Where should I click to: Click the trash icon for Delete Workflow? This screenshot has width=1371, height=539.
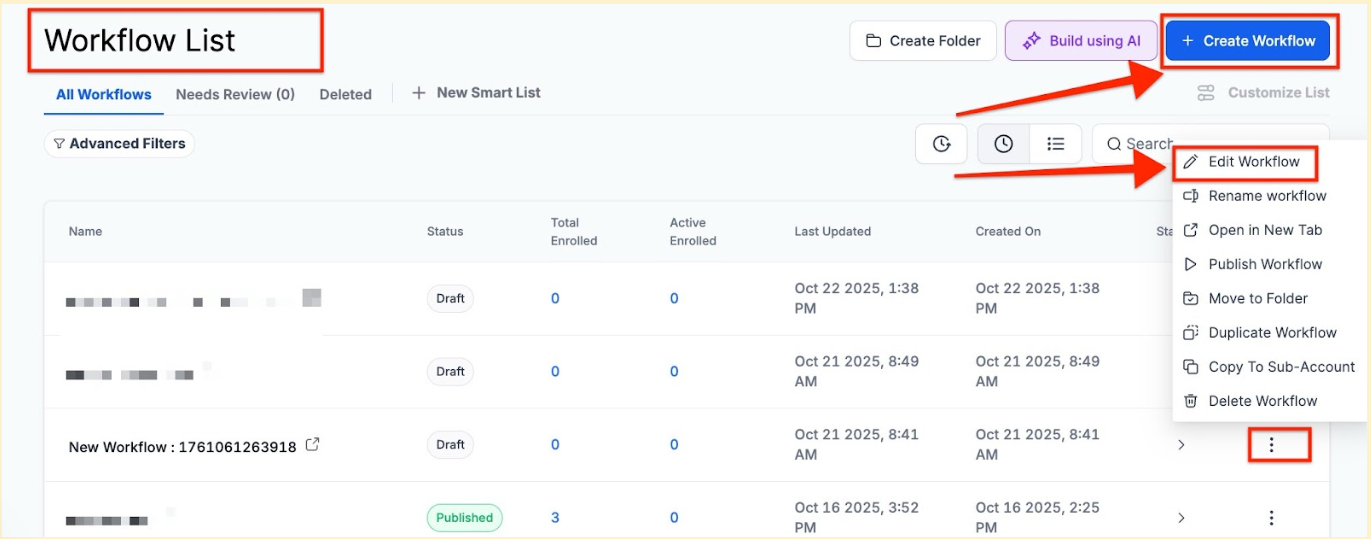tap(1190, 401)
